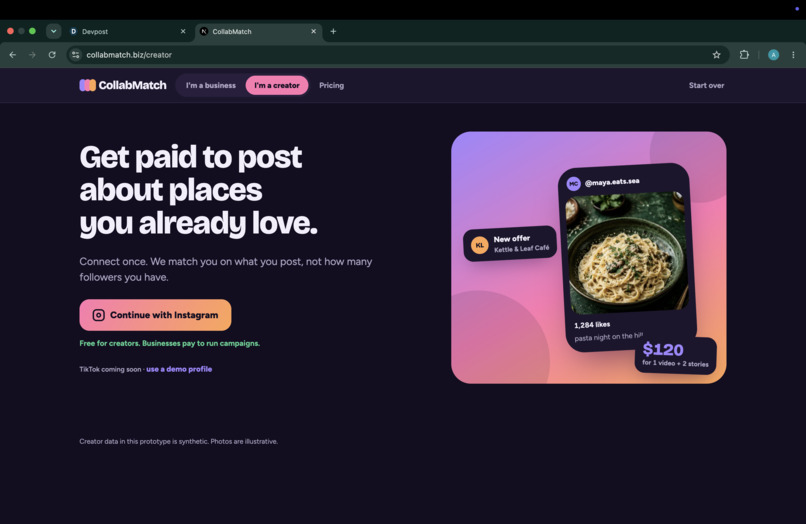This screenshot has width=806, height=524.
Task: Bookmark this page with the star icon
Action: click(x=716, y=55)
